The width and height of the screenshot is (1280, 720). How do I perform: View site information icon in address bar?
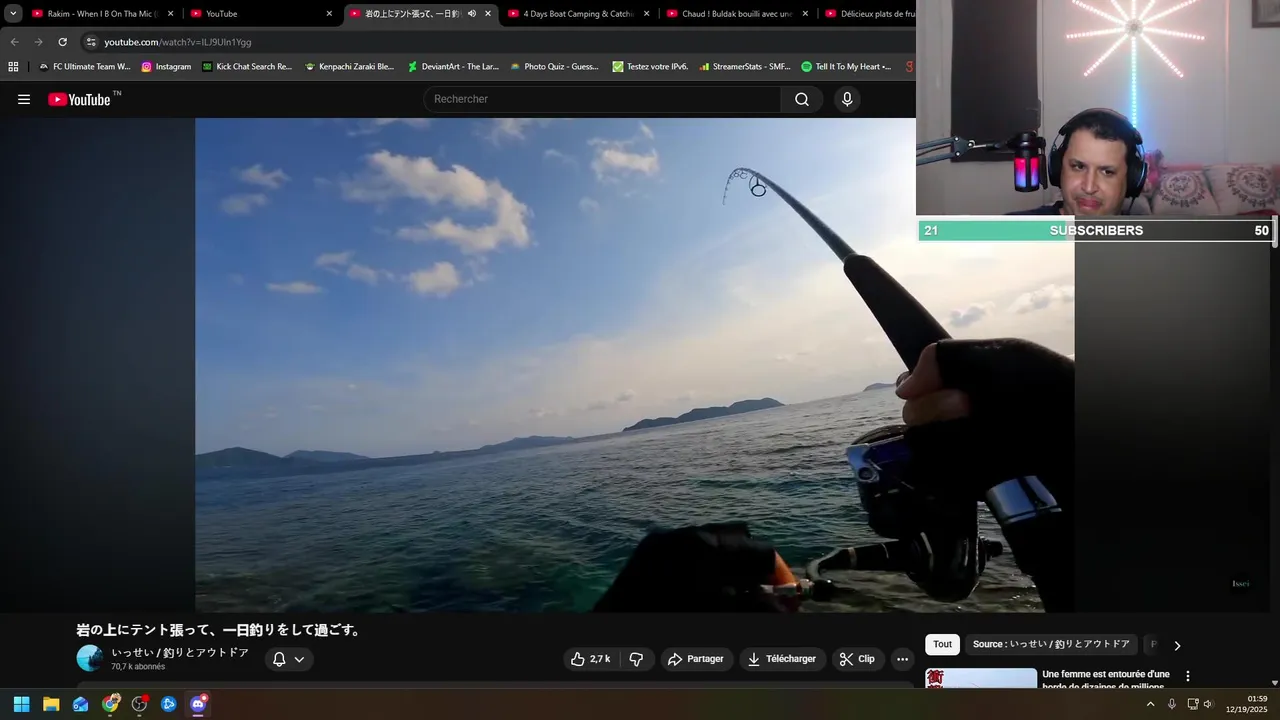(x=91, y=42)
